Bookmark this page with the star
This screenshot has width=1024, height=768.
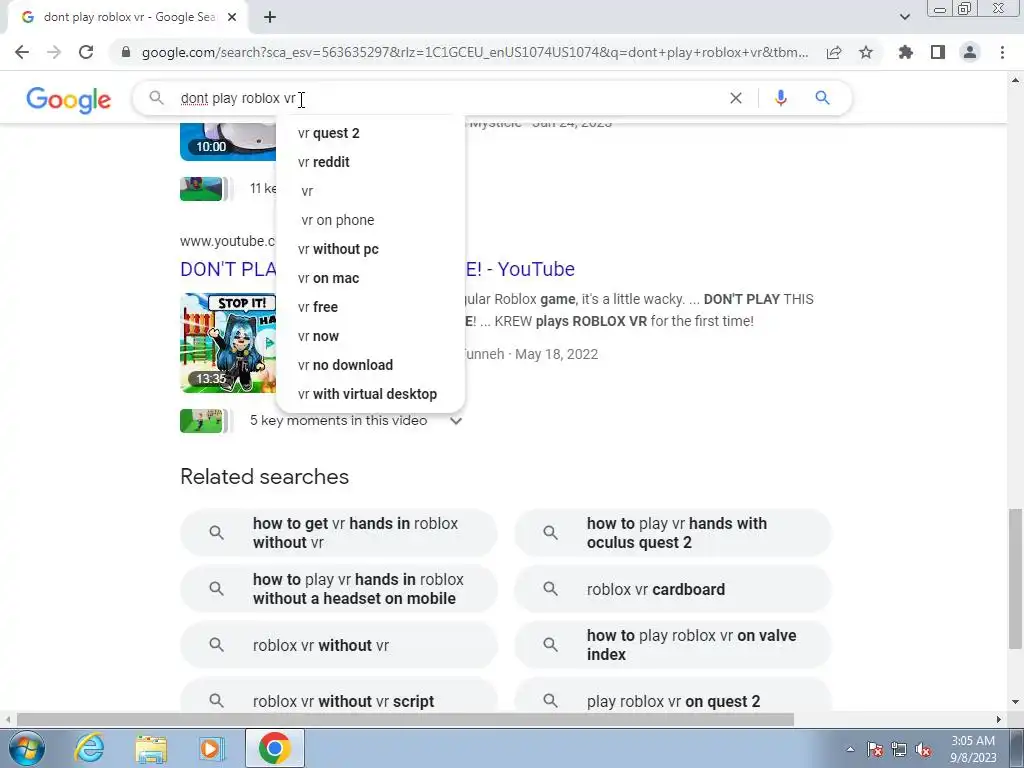[x=866, y=52]
